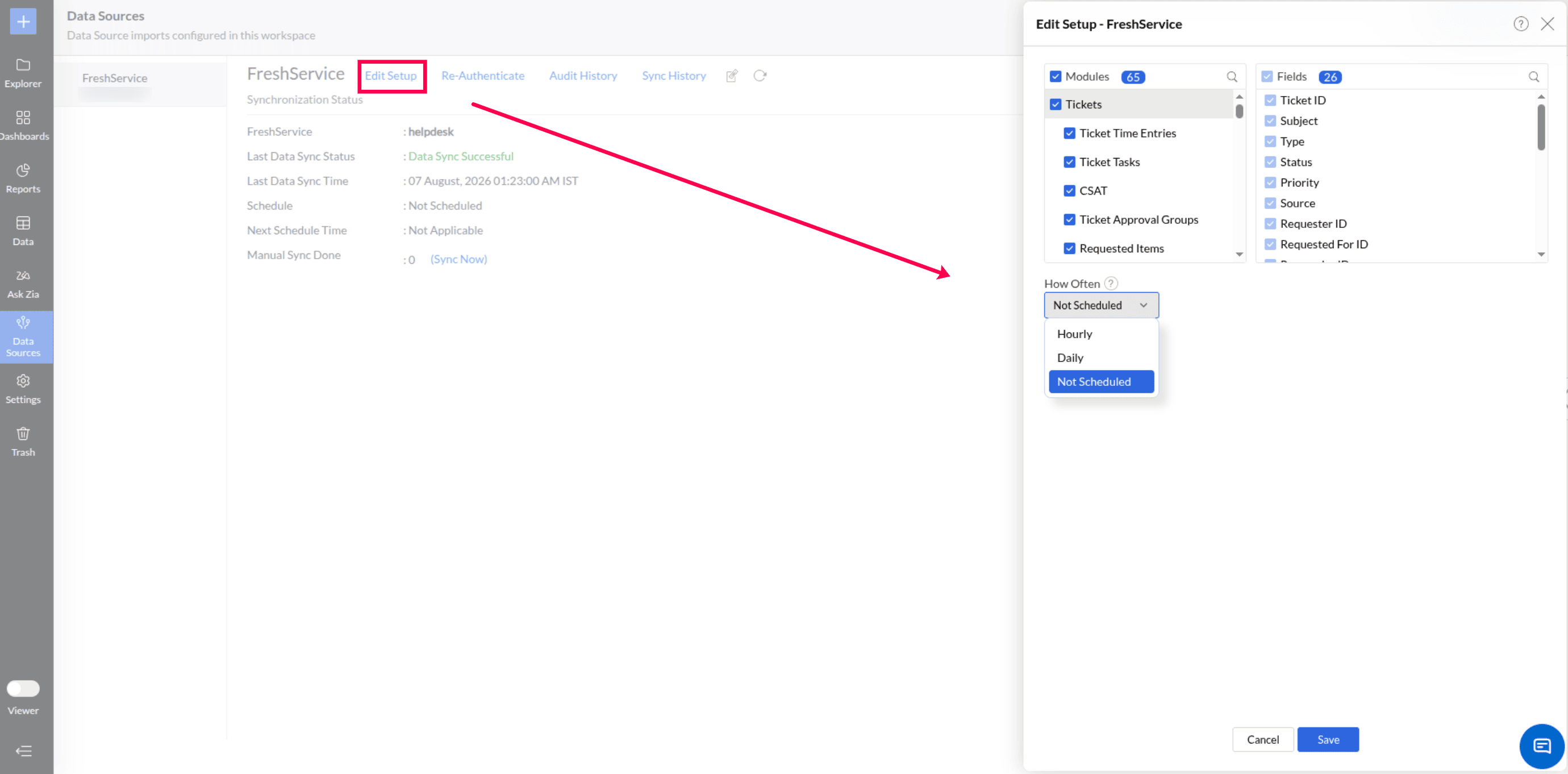
Task: Toggle the Requester ID field checkbox
Action: click(x=1270, y=224)
